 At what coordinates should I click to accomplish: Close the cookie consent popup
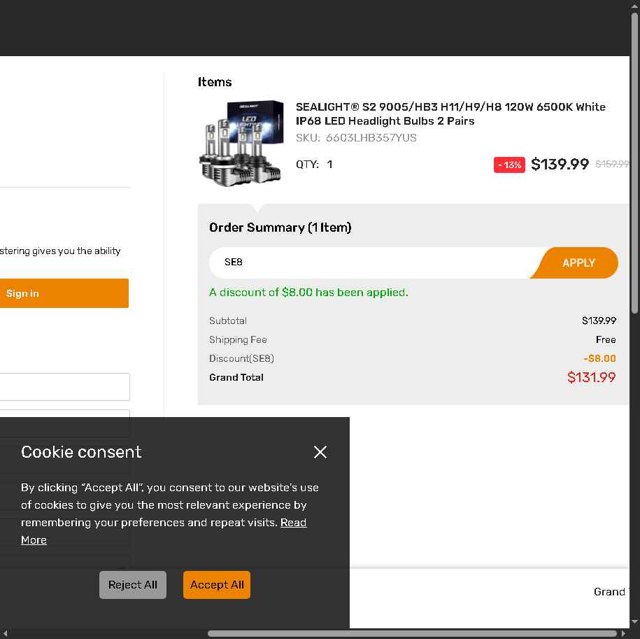(x=320, y=452)
